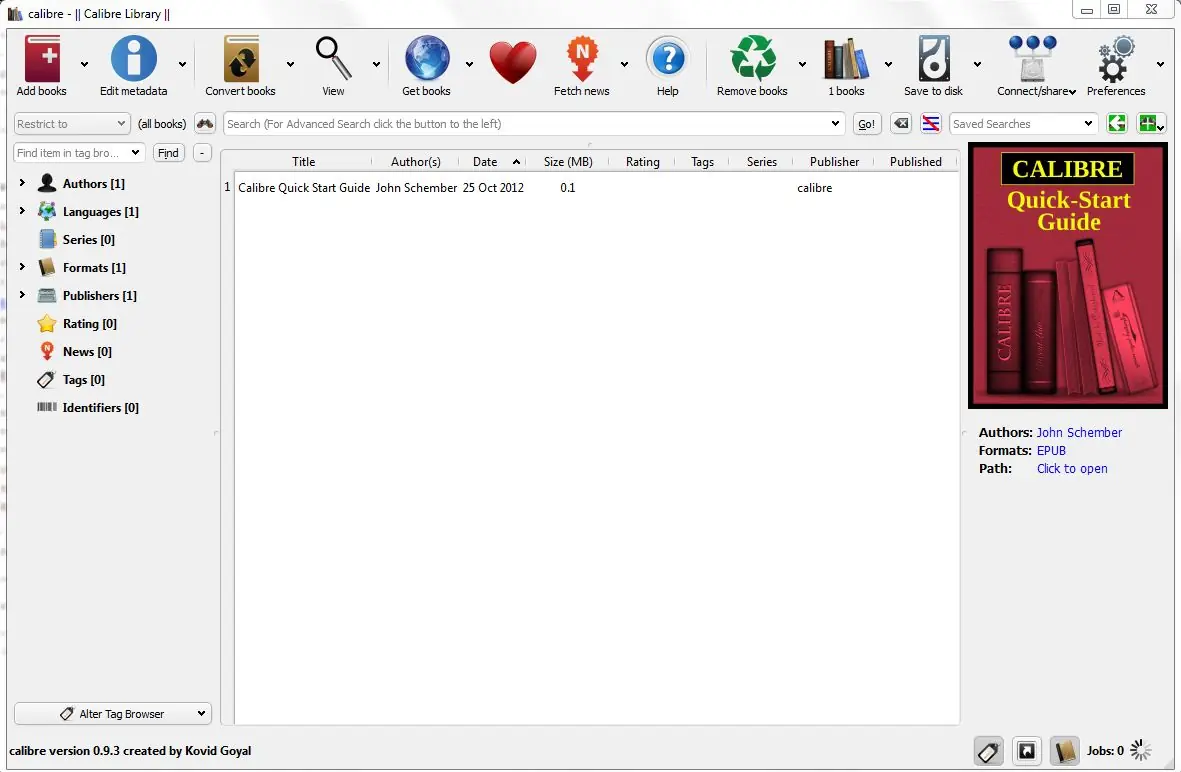Click the red heart donate icon
The height and width of the screenshot is (772, 1181).
point(512,62)
